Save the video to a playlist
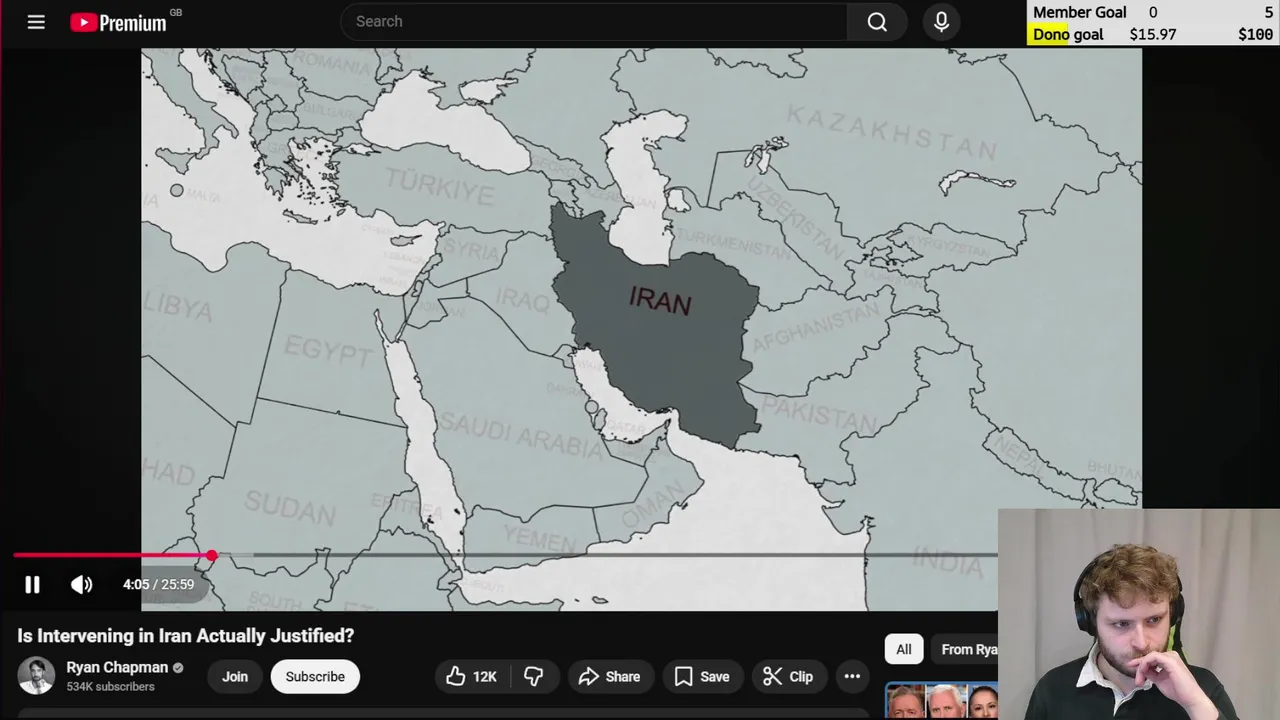Viewport: 1280px width, 720px height. [x=702, y=677]
